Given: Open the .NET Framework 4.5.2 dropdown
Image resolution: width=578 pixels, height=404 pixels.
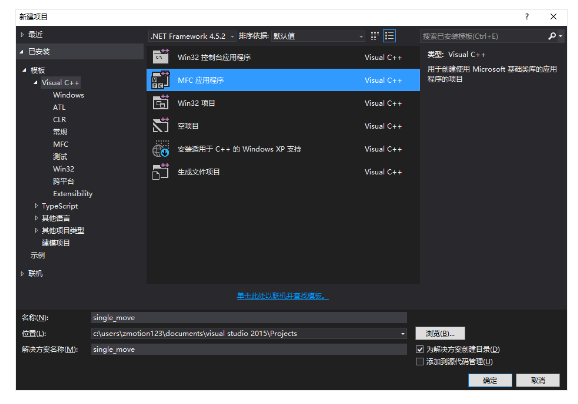Looking at the screenshot, I should 192,36.
